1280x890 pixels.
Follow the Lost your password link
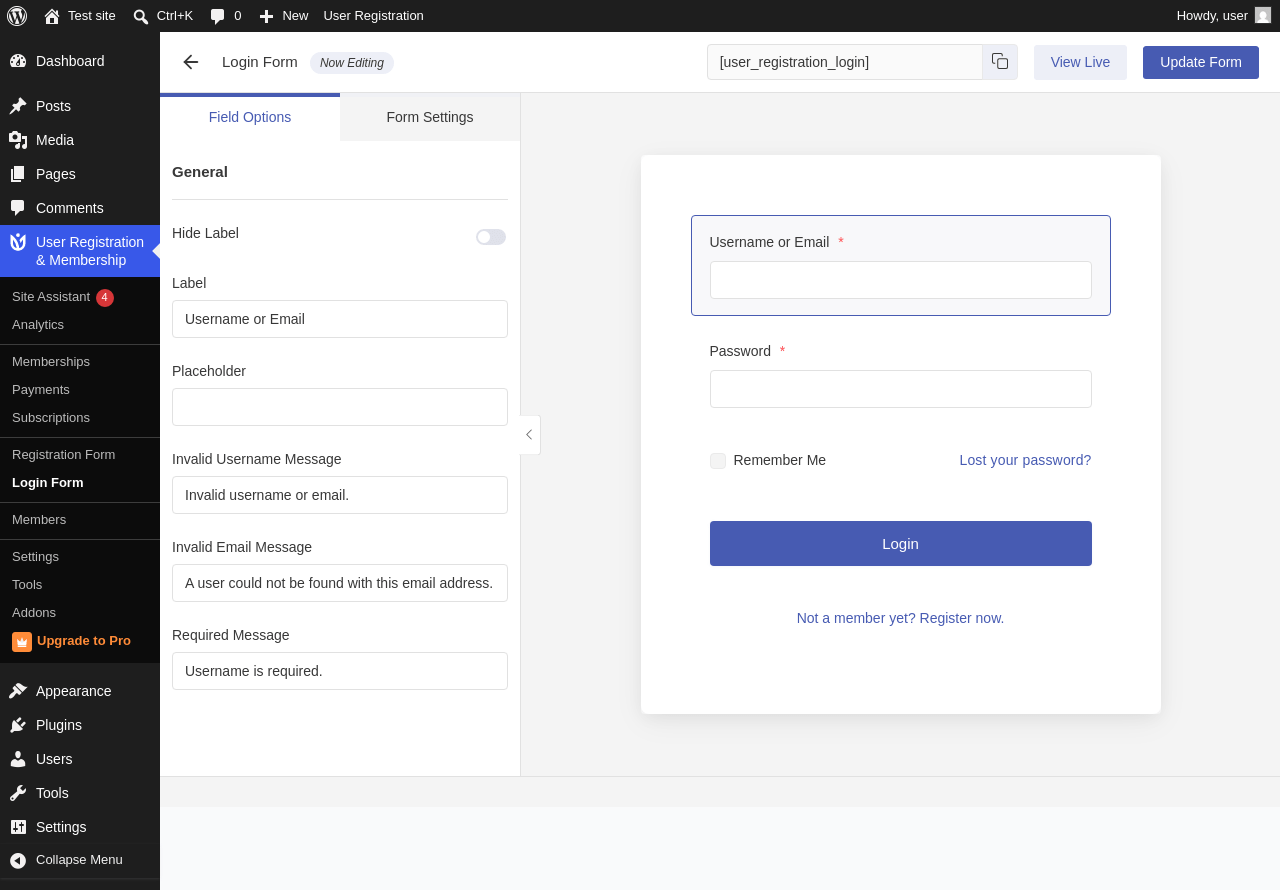1025,460
